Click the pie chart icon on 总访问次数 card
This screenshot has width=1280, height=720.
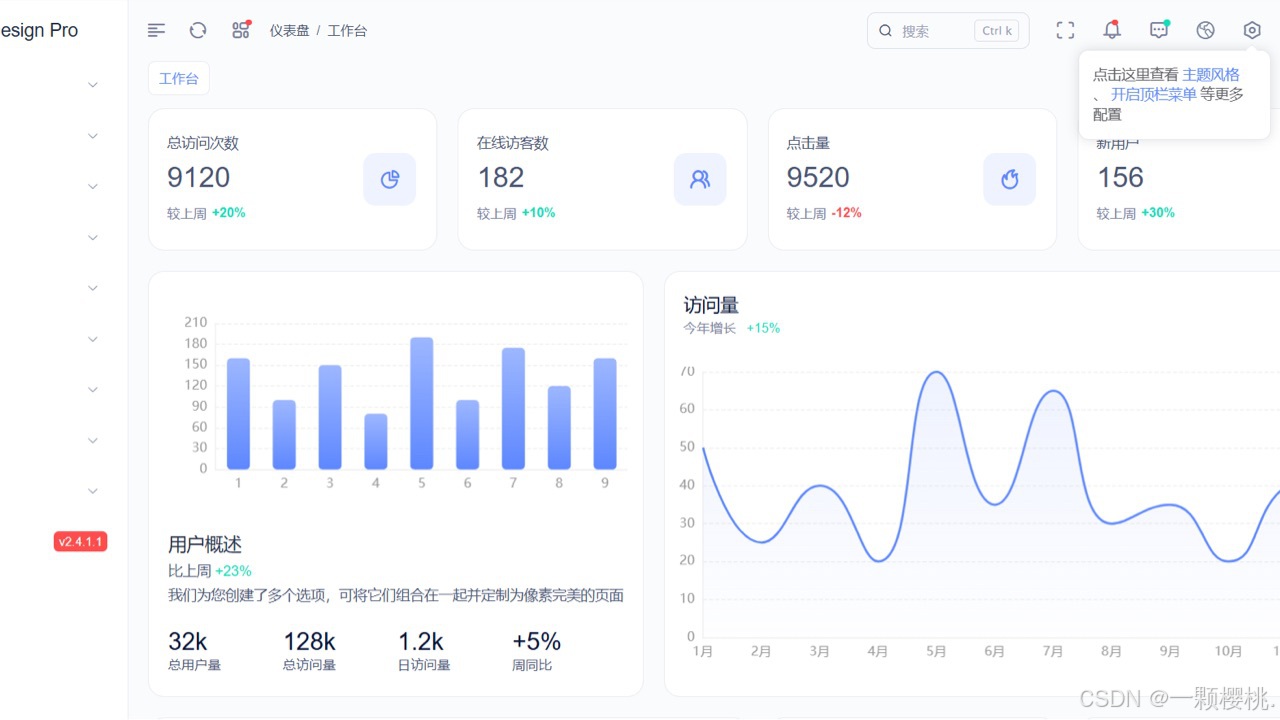point(389,179)
